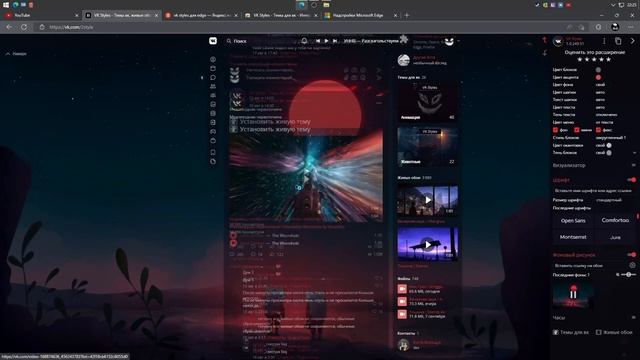640x360 pixels.
Task: Open Размер шрифта dropdown 'стандартный'
Action: point(609,200)
